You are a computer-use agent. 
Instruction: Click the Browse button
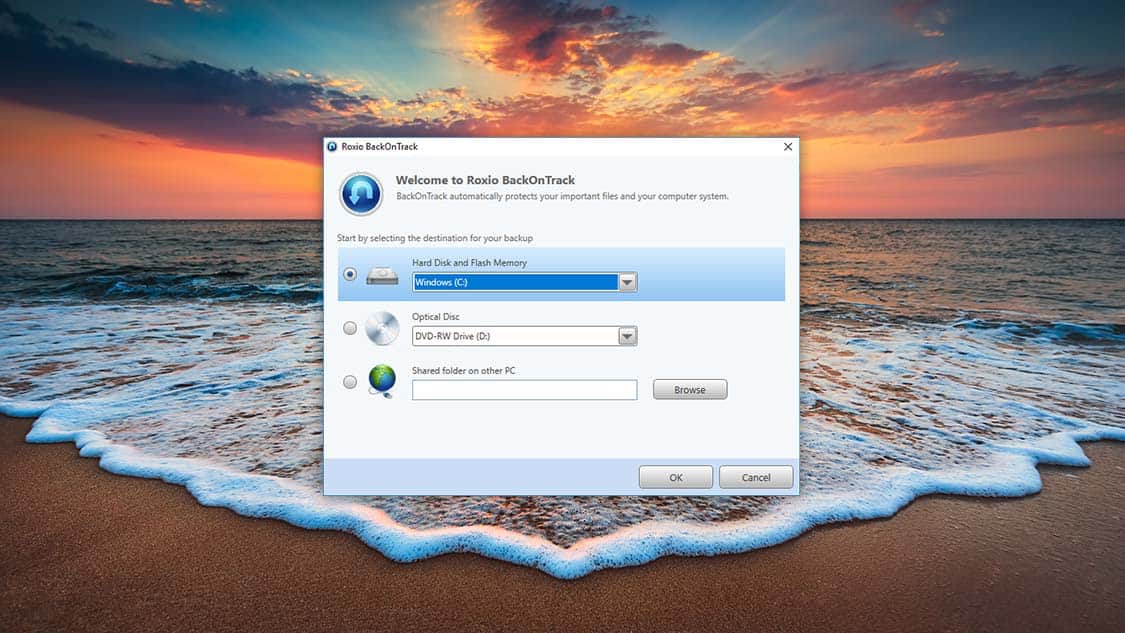[689, 390]
